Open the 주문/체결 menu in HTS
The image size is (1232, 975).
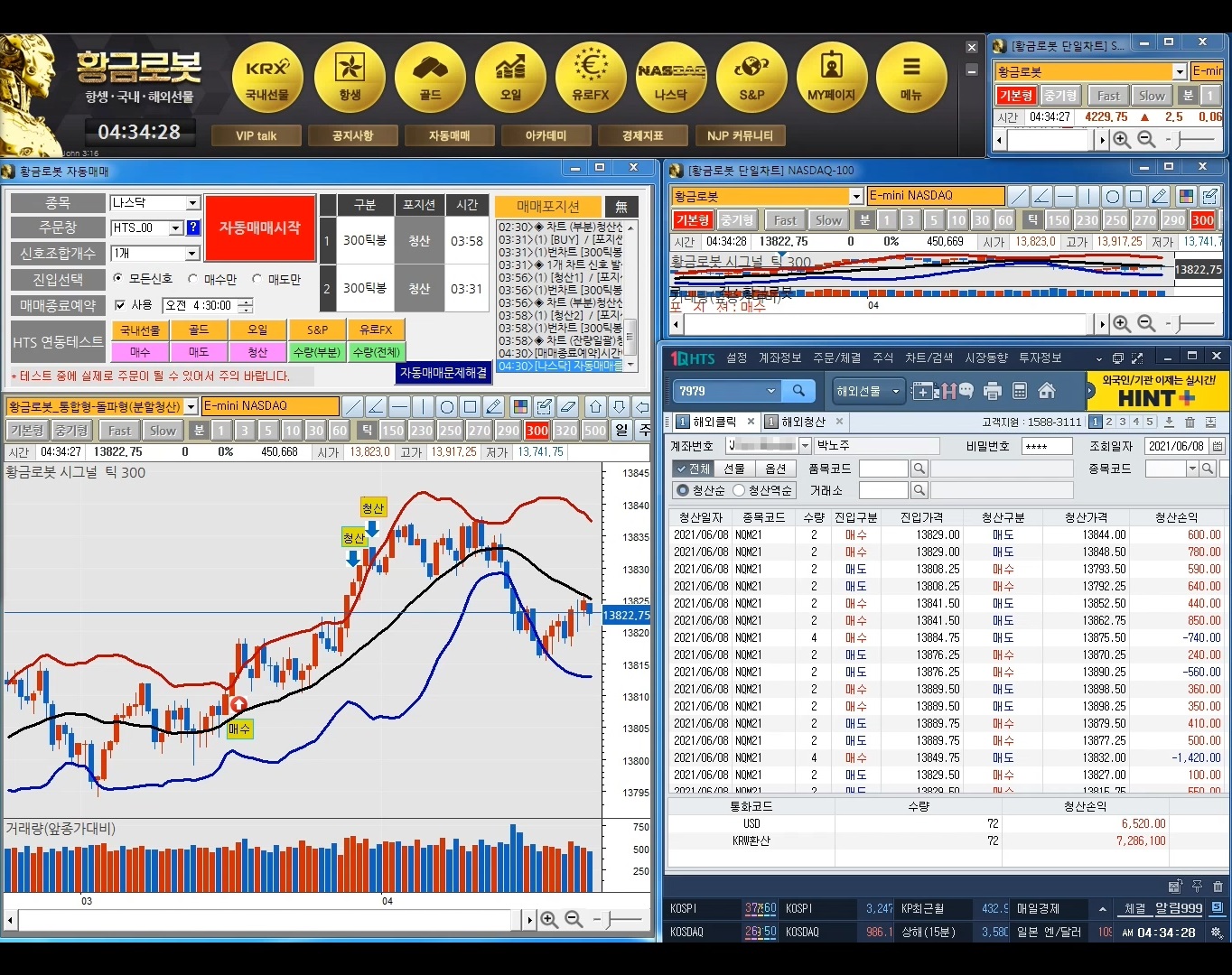click(x=837, y=358)
